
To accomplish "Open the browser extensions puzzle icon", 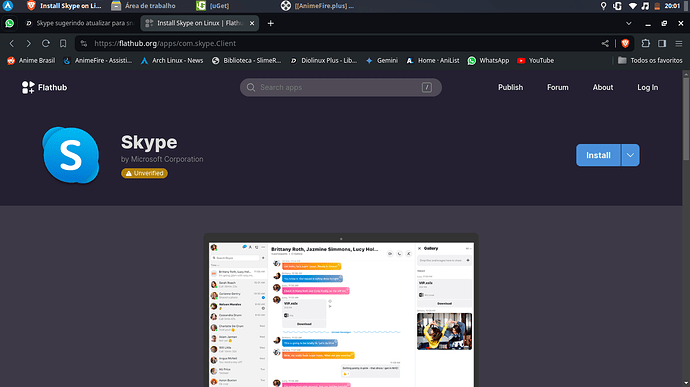I will point(646,43).
